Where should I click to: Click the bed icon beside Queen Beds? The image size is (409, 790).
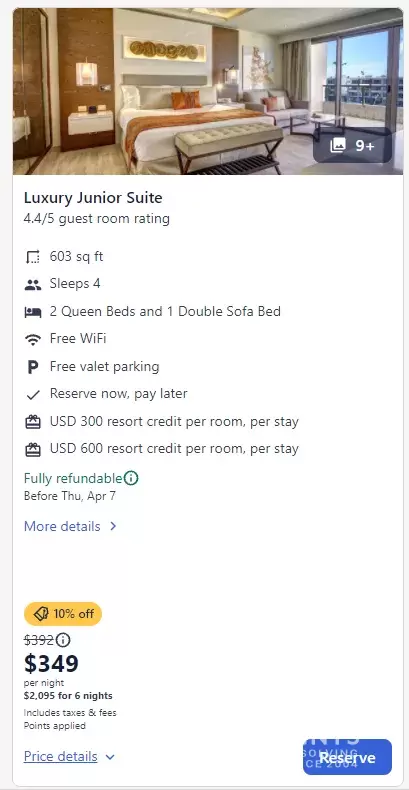(x=32, y=312)
